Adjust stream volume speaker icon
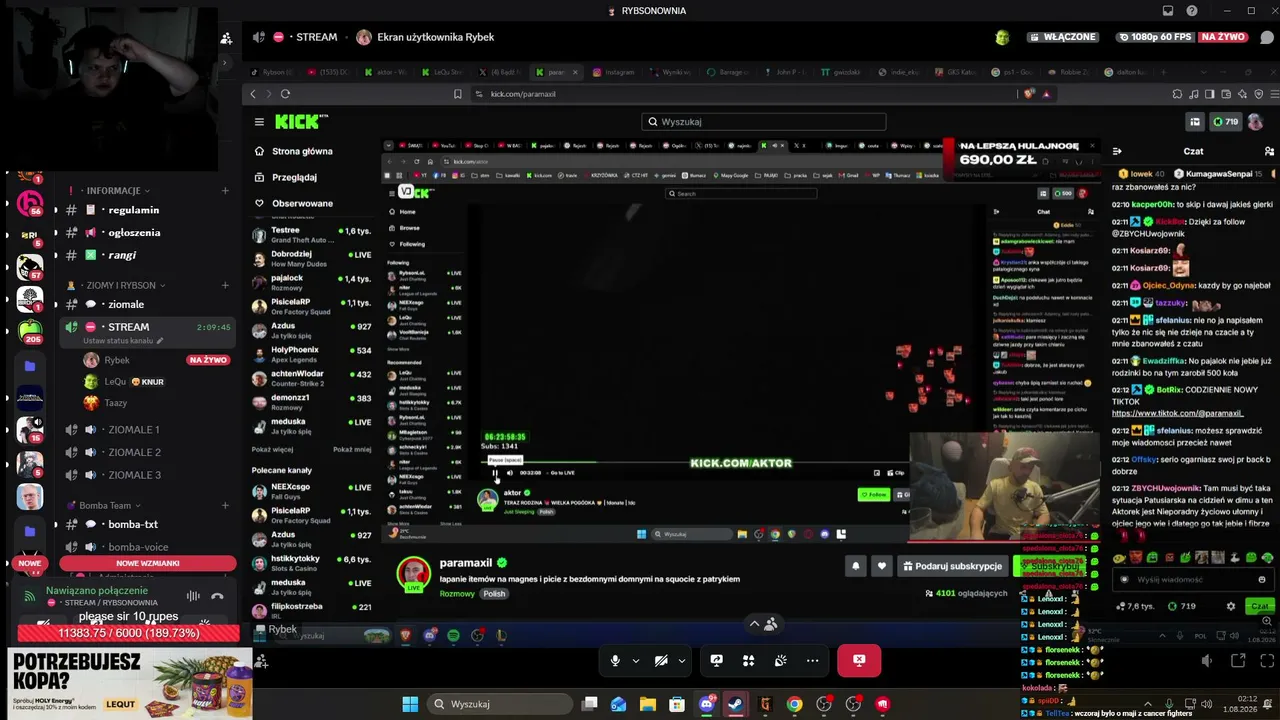The width and height of the screenshot is (1280, 720). click(x=1206, y=661)
